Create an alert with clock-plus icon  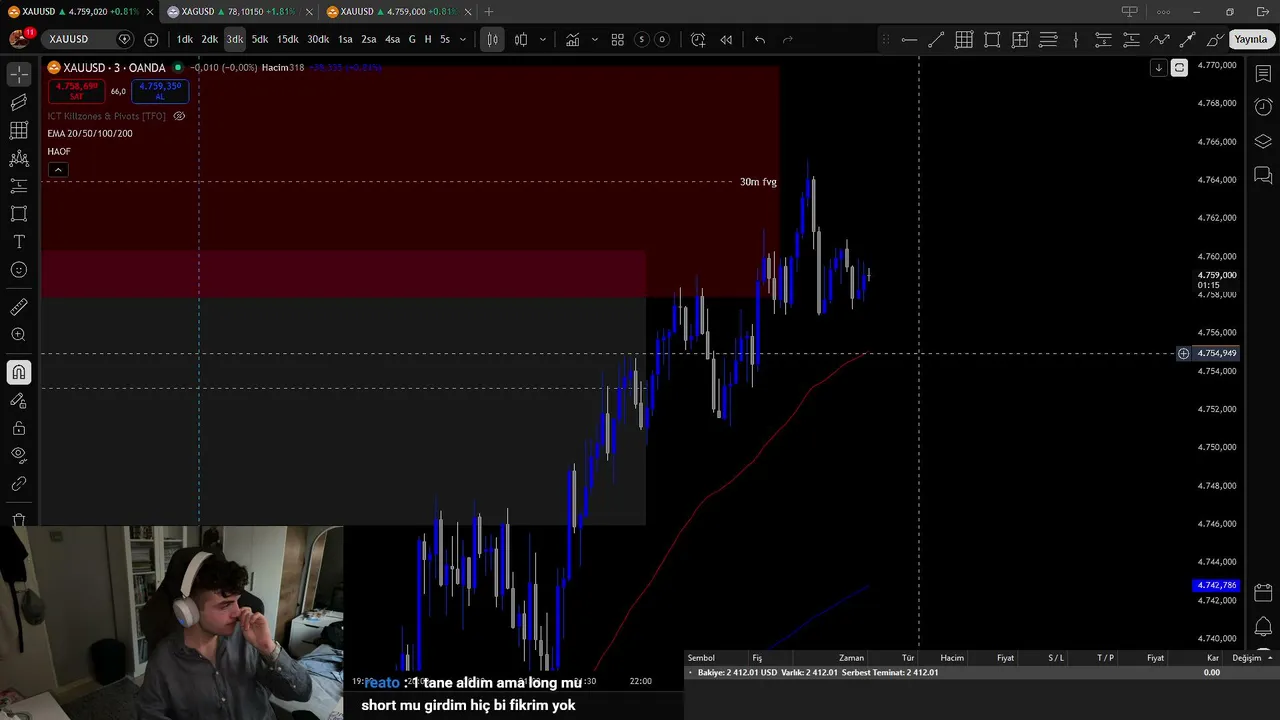[698, 39]
